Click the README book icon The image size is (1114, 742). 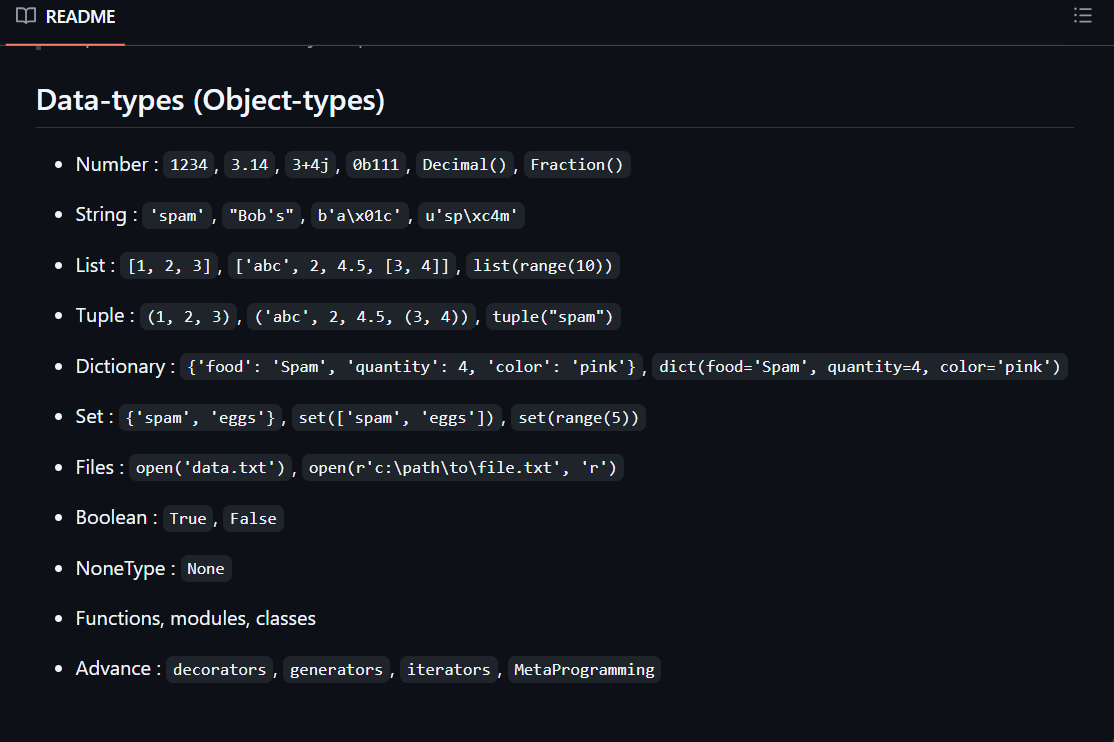click(26, 16)
